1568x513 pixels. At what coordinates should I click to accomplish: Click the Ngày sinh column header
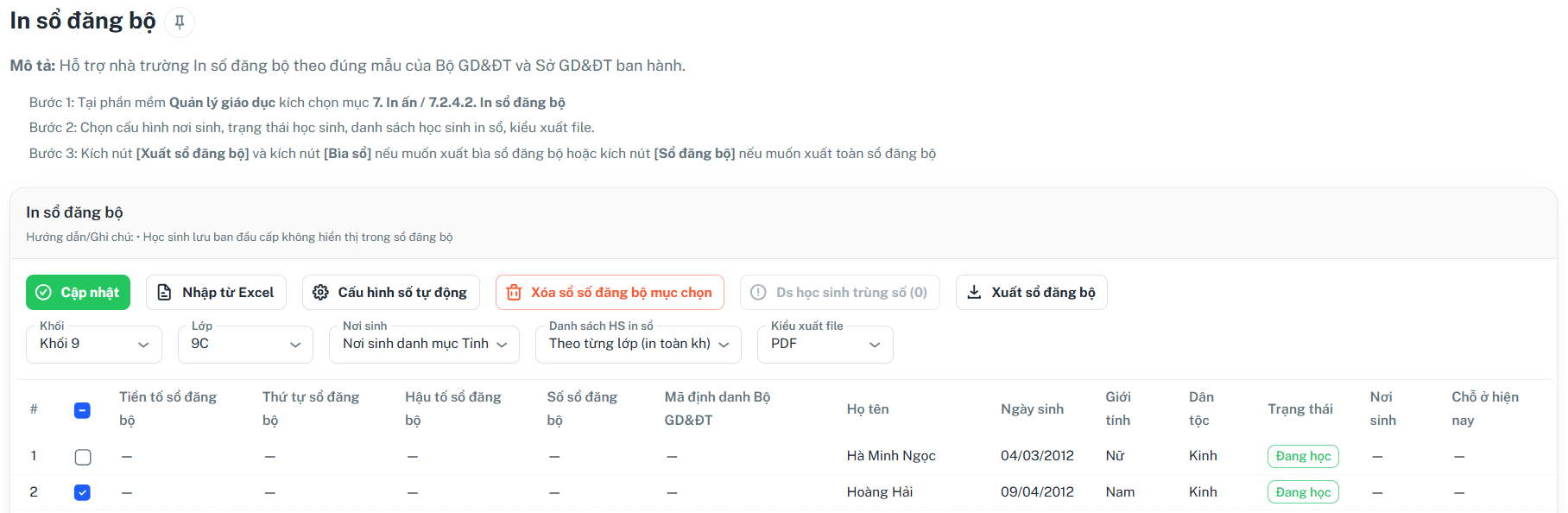(x=1032, y=409)
